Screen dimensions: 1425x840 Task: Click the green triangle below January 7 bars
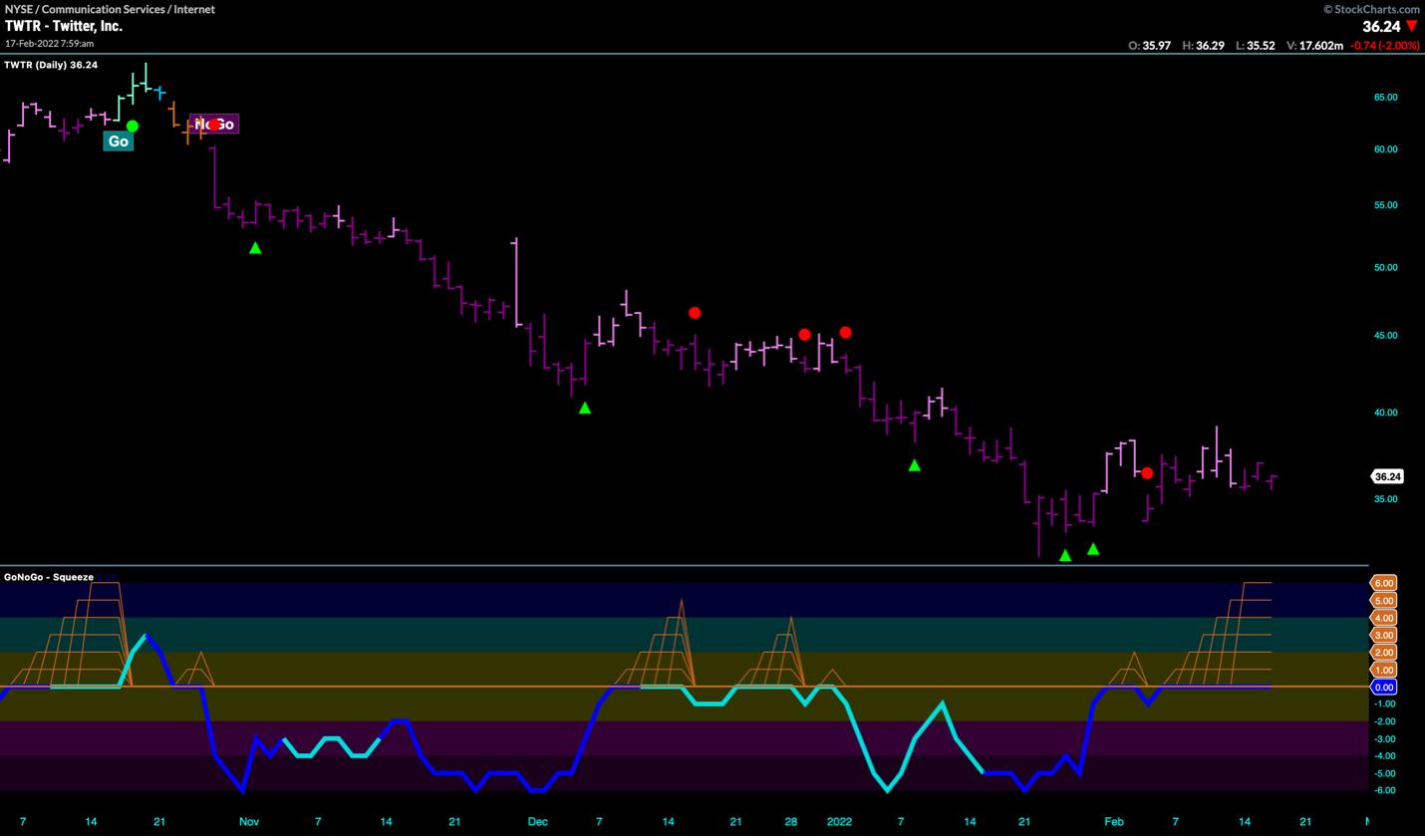tap(914, 465)
